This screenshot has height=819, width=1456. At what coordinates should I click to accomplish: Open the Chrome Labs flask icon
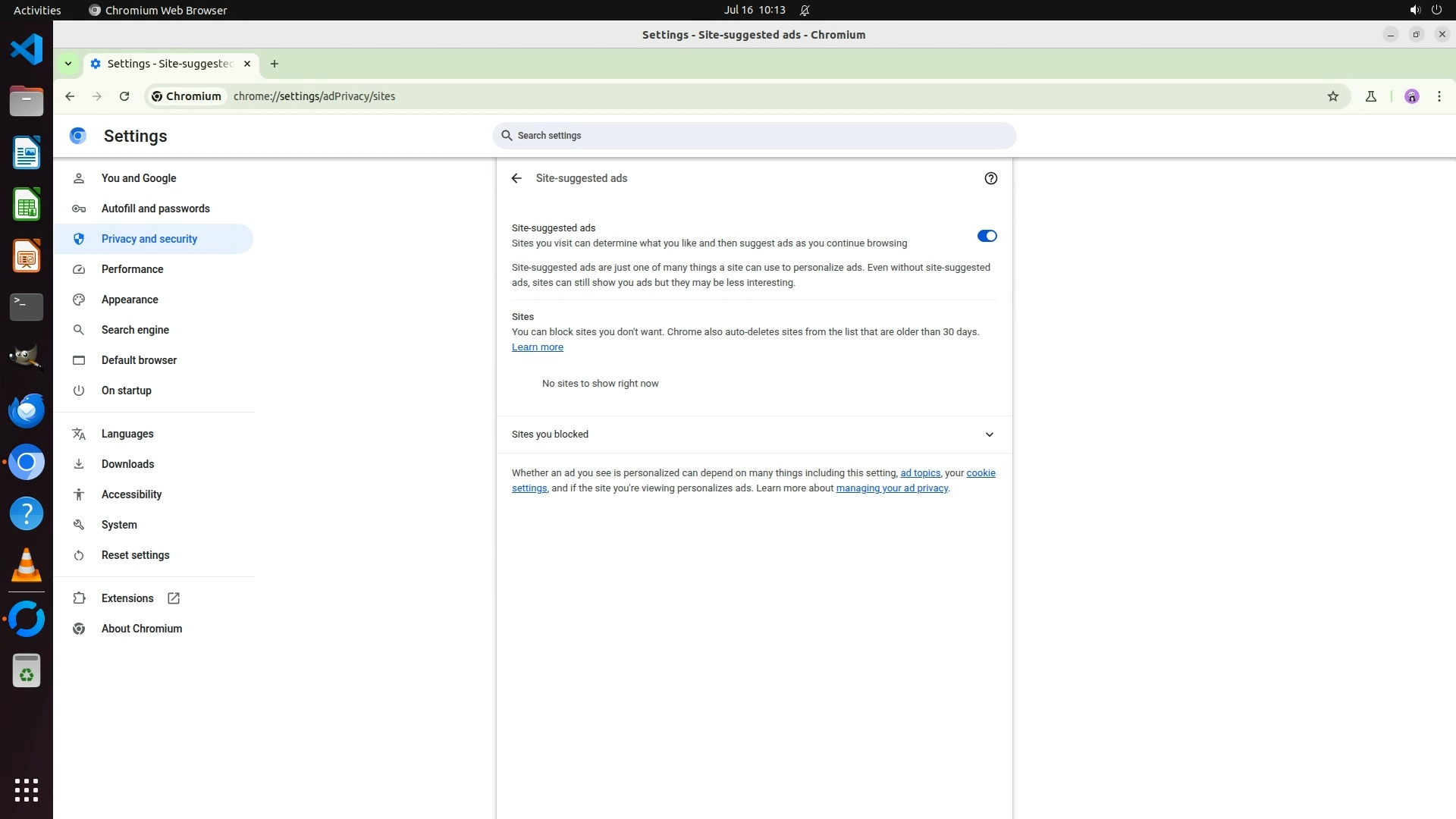pos(1370,96)
